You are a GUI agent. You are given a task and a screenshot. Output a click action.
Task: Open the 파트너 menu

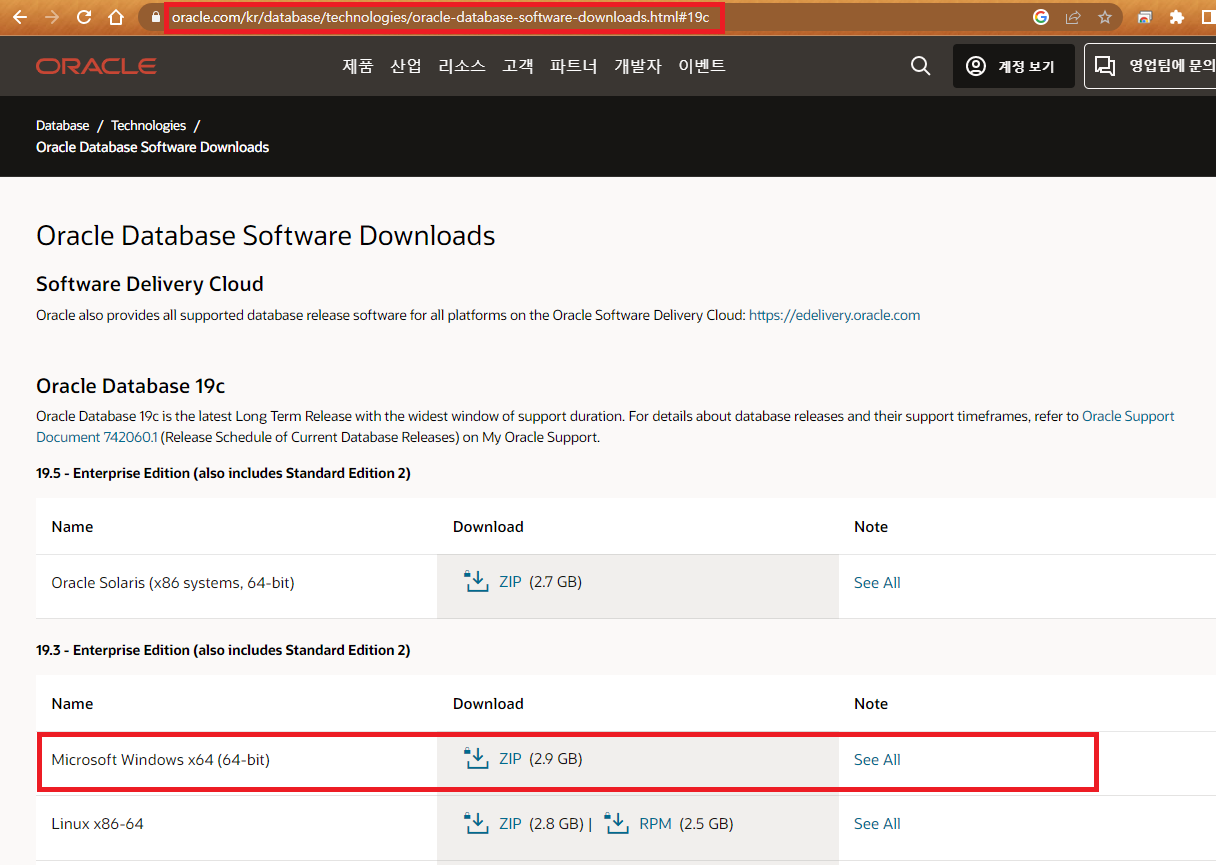pyautogui.click(x=574, y=66)
